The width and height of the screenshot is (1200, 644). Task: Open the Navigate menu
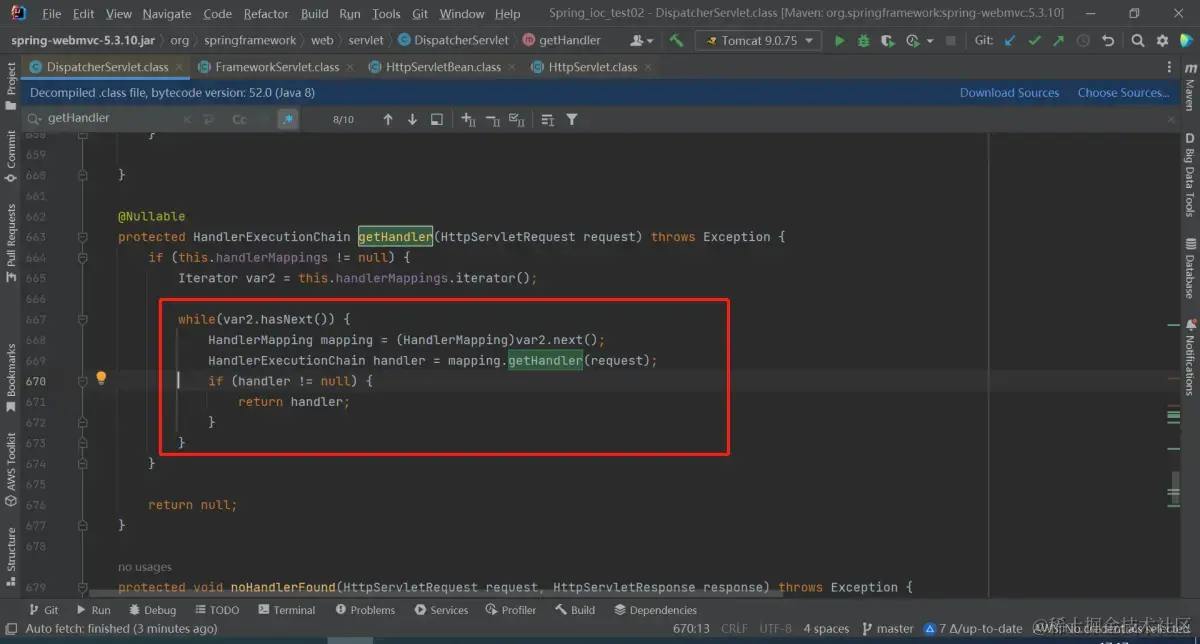coord(166,14)
